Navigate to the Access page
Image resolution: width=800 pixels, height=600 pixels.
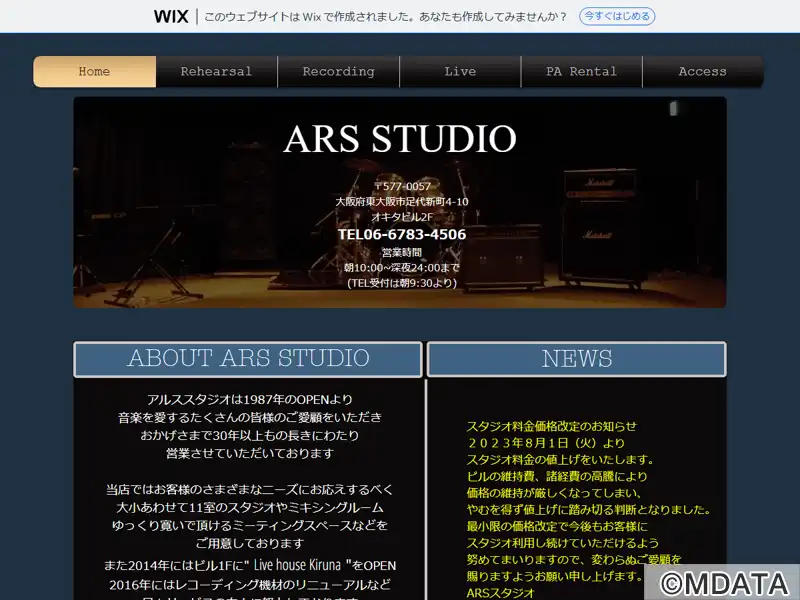(702, 72)
